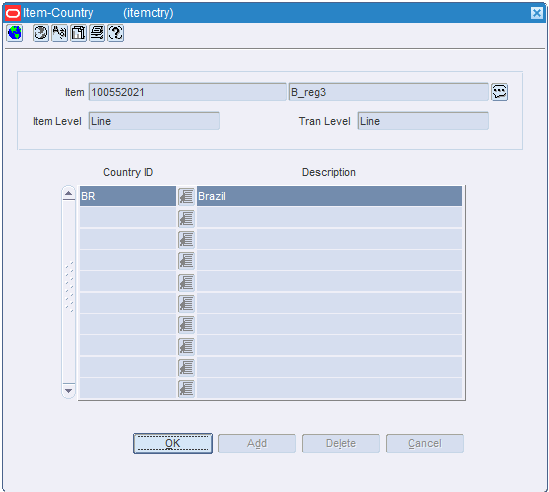Open list-of-values icon in fifth table row
The width and height of the screenshot is (549, 492).
[186, 282]
